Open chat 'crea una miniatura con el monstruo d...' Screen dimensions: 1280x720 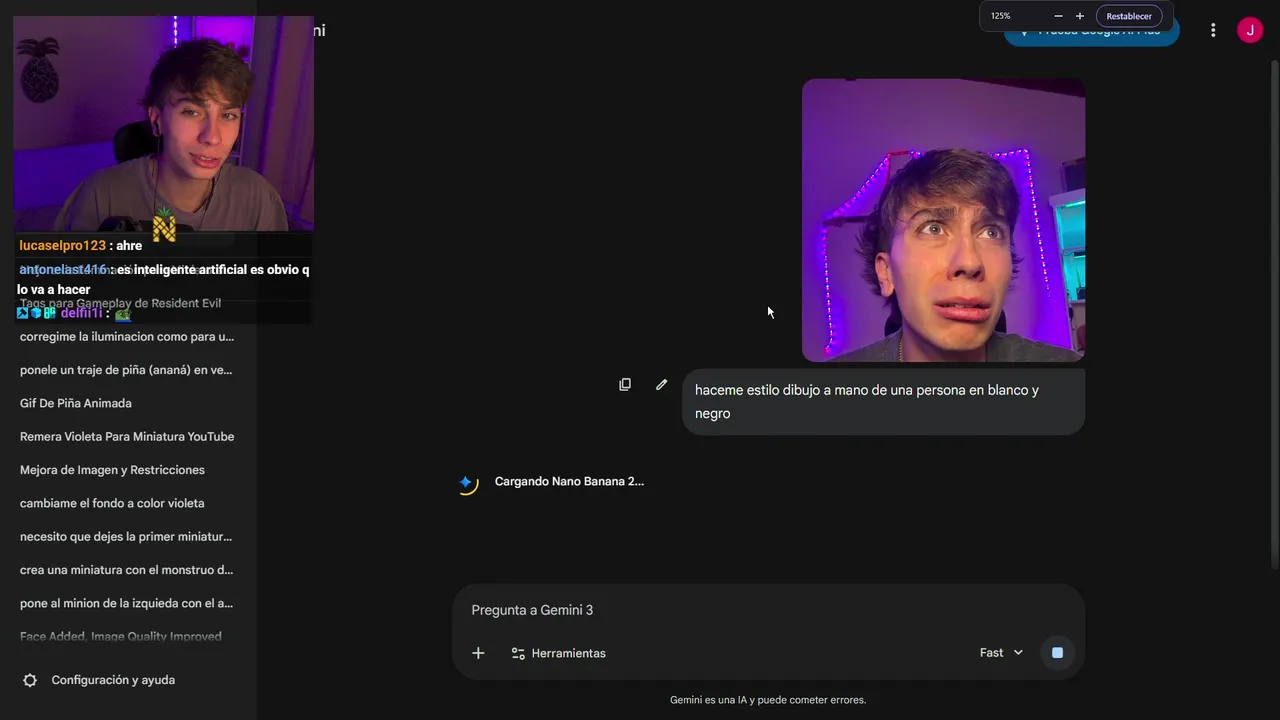[x=127, y=570]
